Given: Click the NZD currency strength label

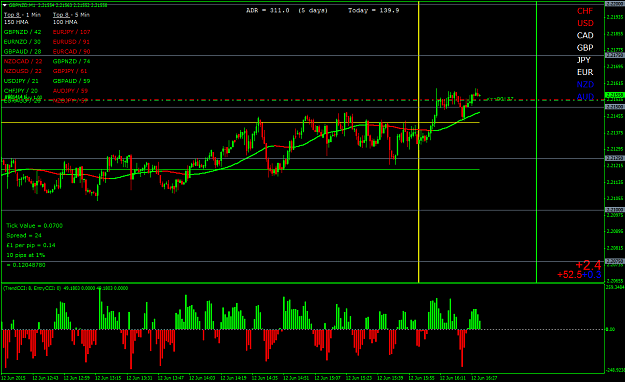Looking at the screenshot, I should point(585,85).
